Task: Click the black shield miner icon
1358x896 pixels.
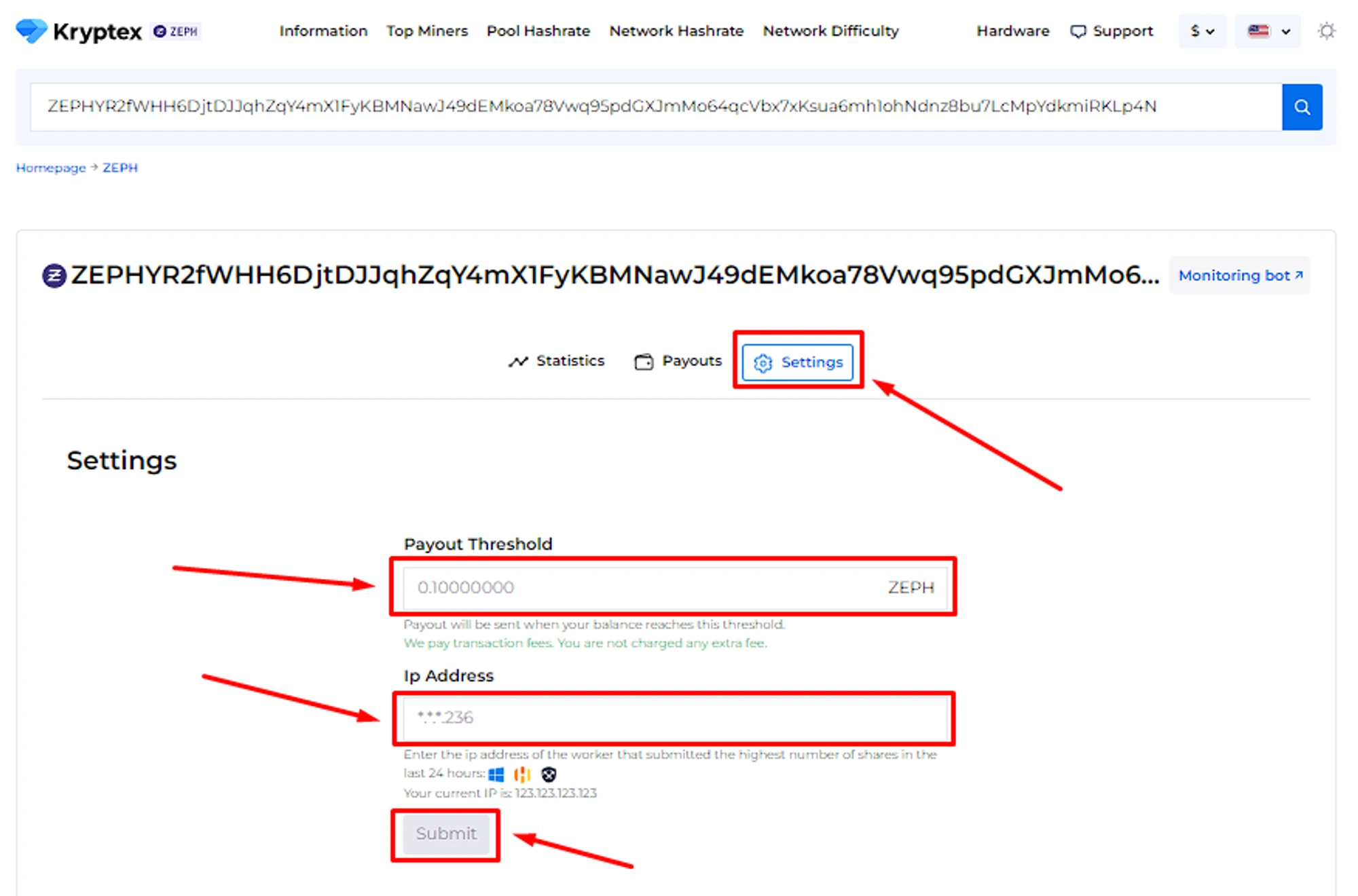Action: [x=549, y=774]
